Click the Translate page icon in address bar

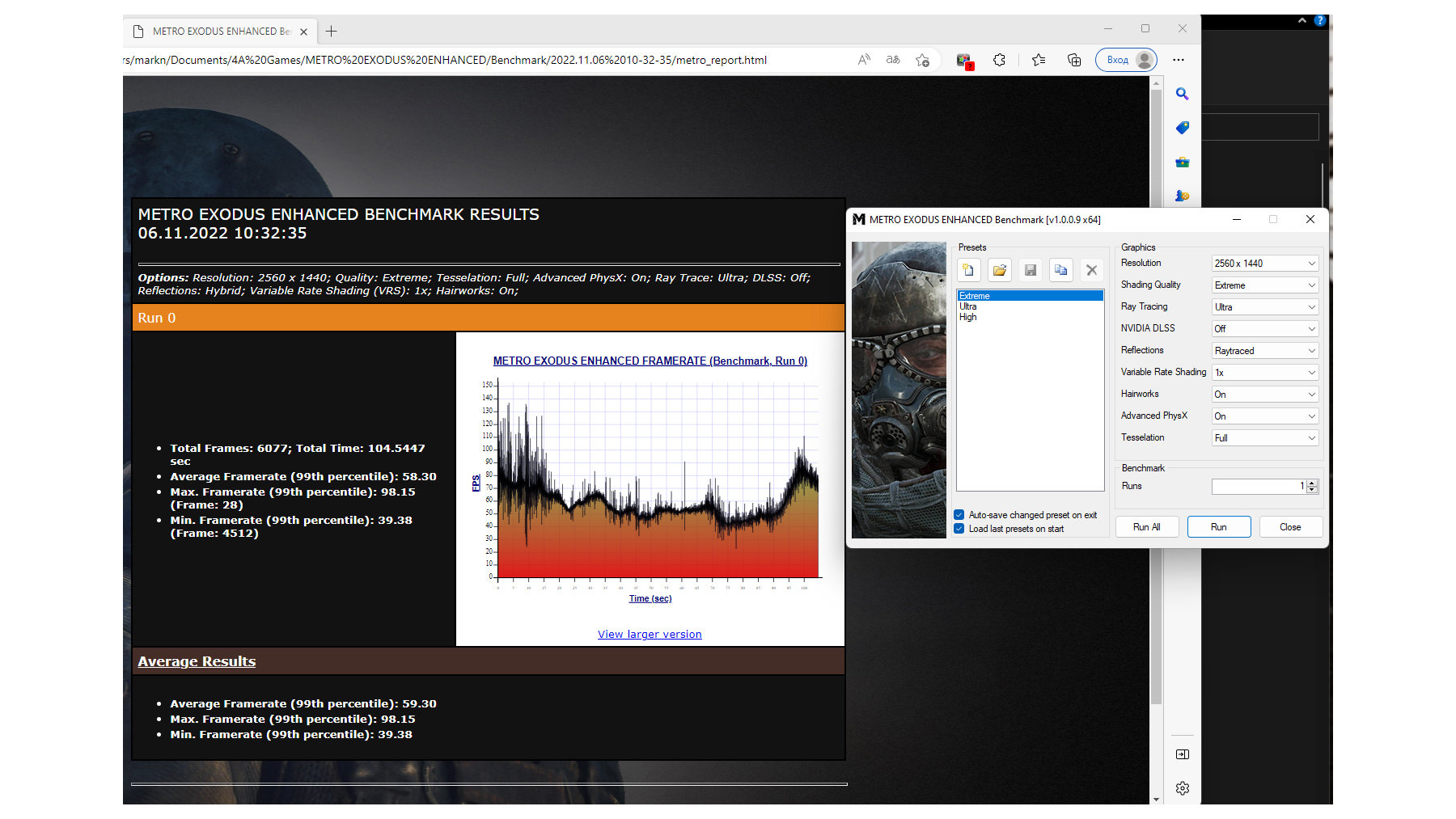point(893,60)
